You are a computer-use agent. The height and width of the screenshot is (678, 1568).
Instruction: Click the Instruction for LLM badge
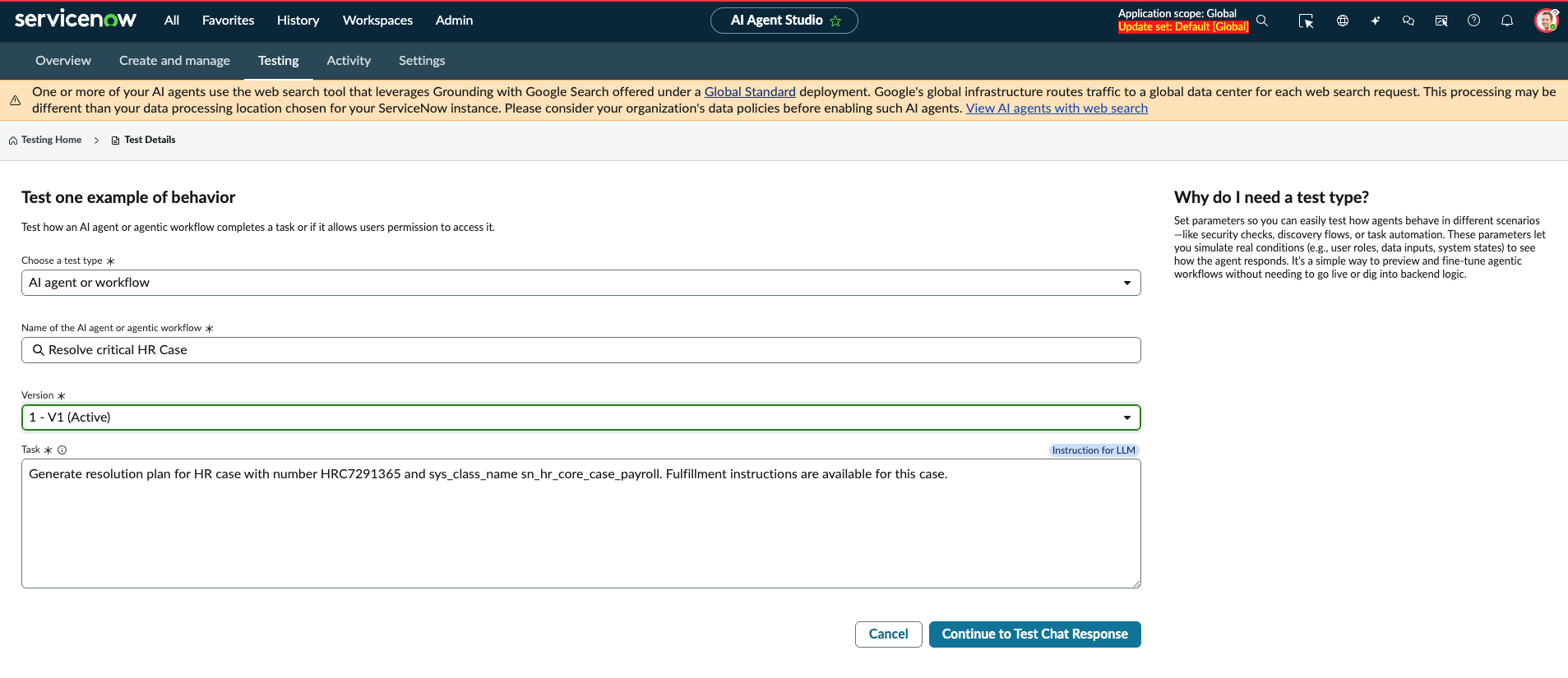point(1094,450)
